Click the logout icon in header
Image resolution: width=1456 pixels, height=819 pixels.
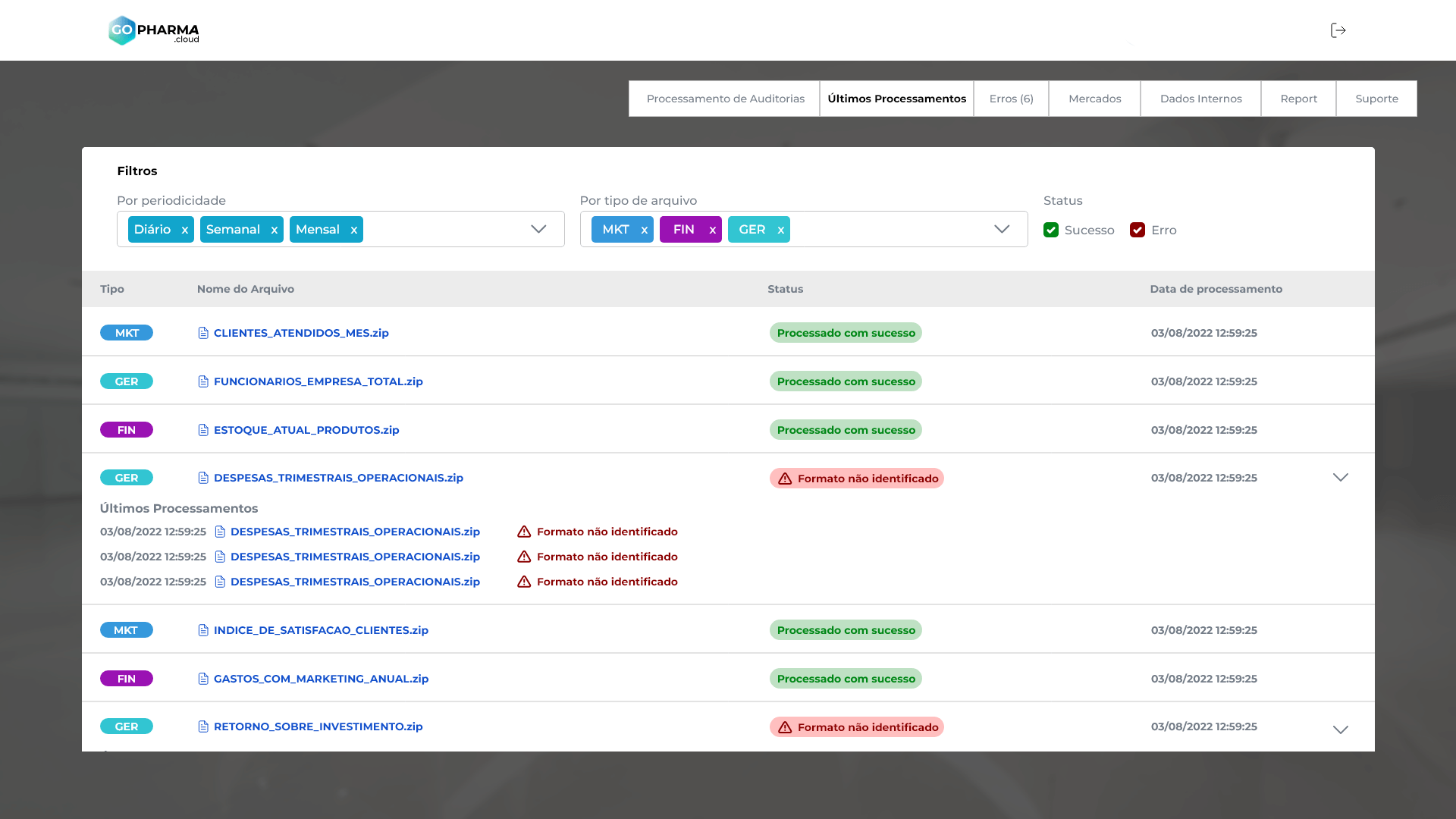point(1338,30)
